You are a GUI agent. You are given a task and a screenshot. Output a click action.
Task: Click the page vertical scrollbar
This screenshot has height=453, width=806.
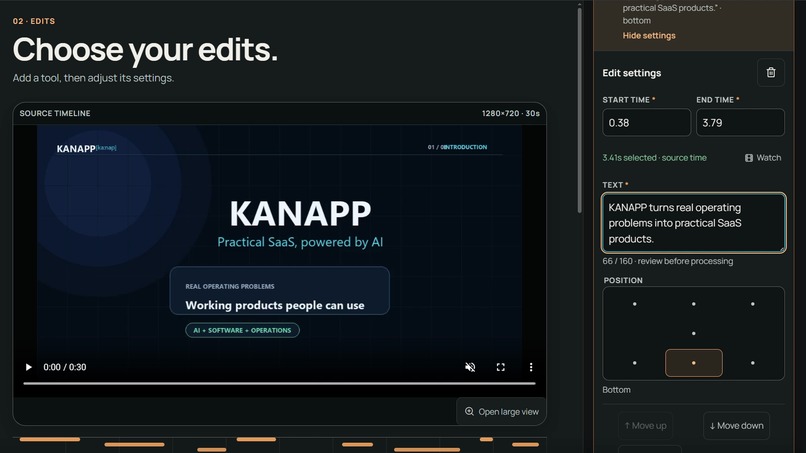(580, 110)
